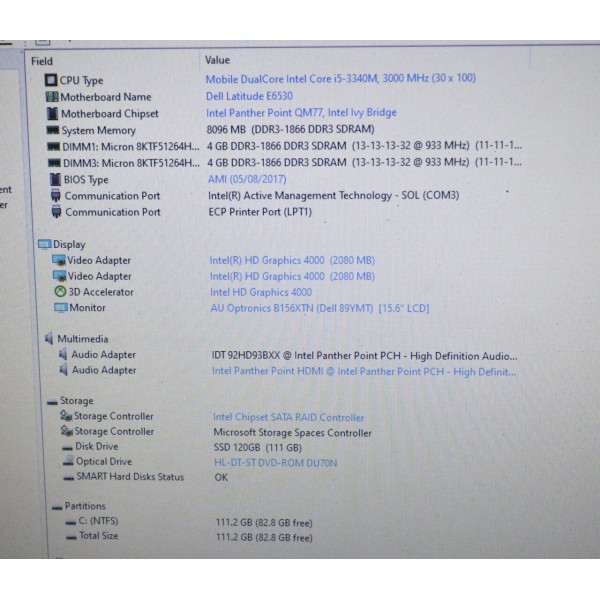Select the Multimedia group label
Screen dimensions: 600x600
click(83, 339)
